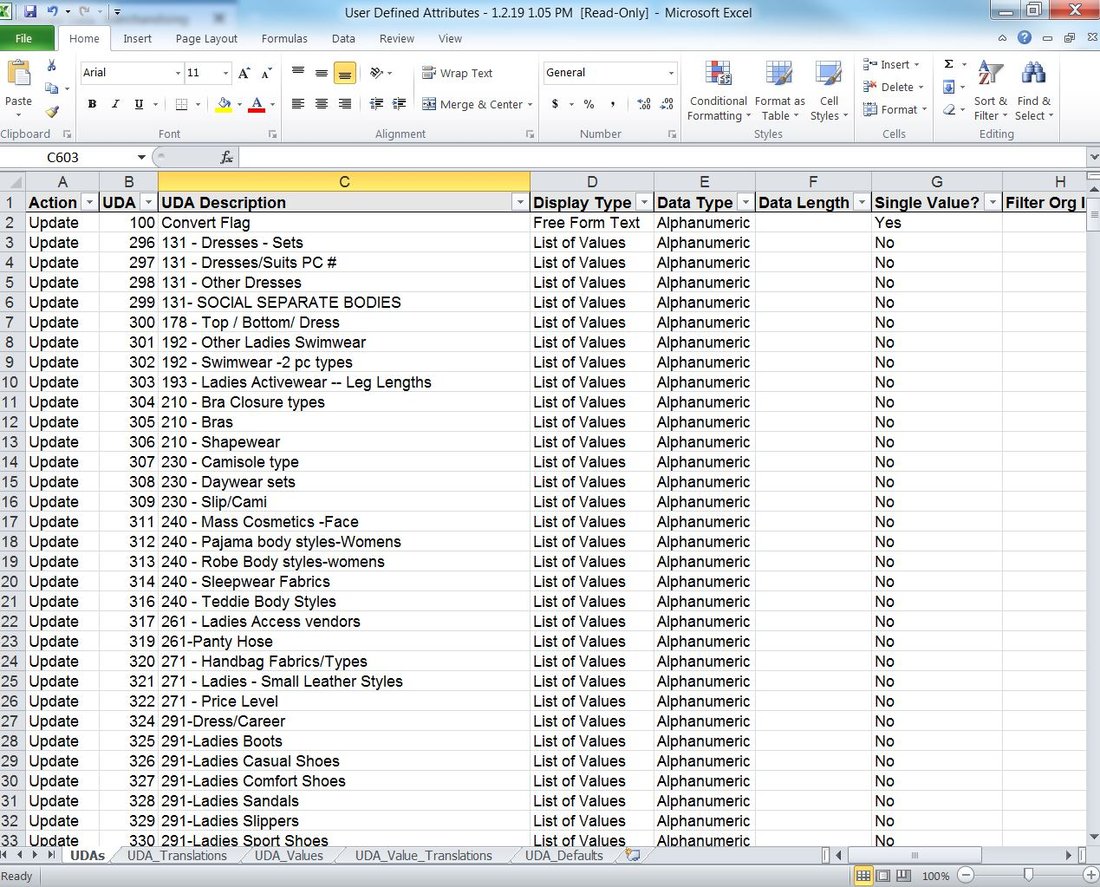
Task: Click the Paste clipboard icon
Action: pos(19,74)
